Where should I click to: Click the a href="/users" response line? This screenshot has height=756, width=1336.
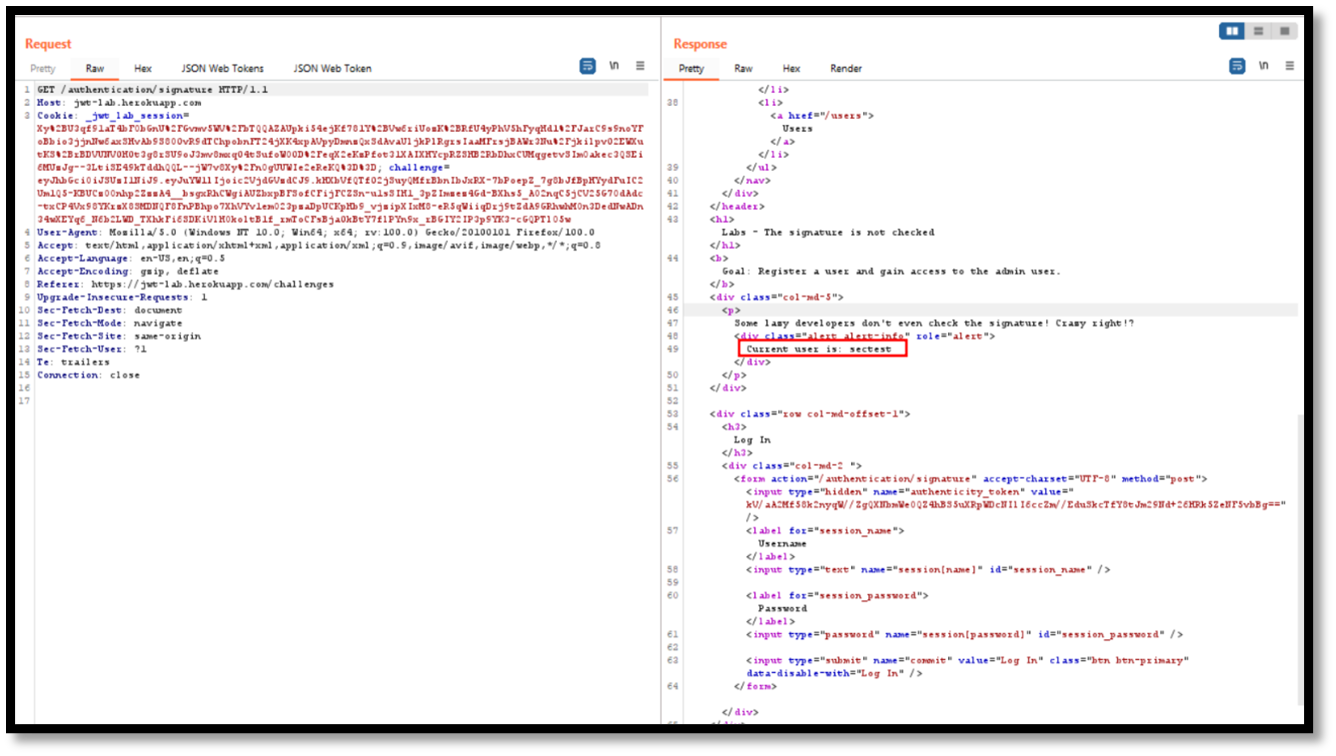click(821, 115)
